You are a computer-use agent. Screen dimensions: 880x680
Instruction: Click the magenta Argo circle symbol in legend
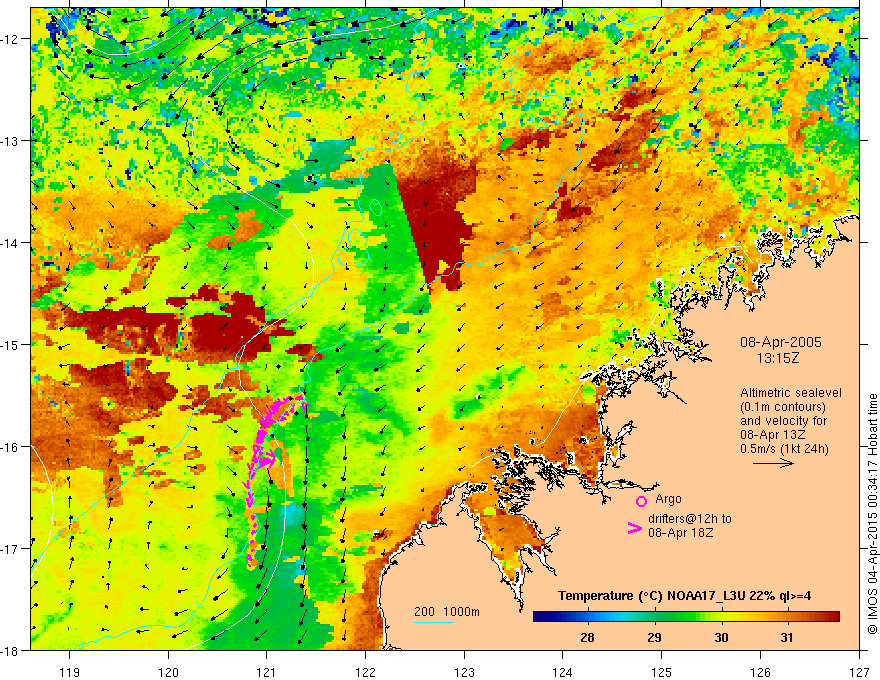pyautogui.click(x=641, y=501)
